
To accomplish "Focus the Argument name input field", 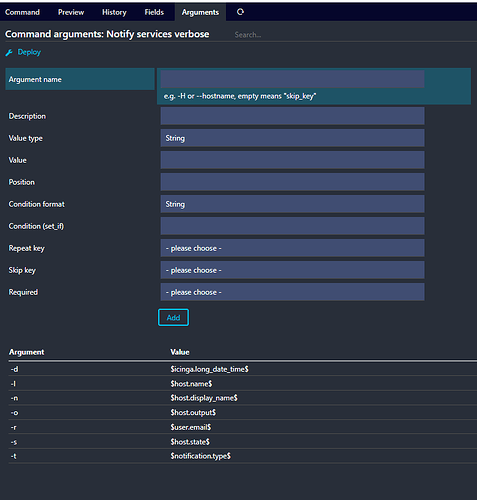I will 292,79.
